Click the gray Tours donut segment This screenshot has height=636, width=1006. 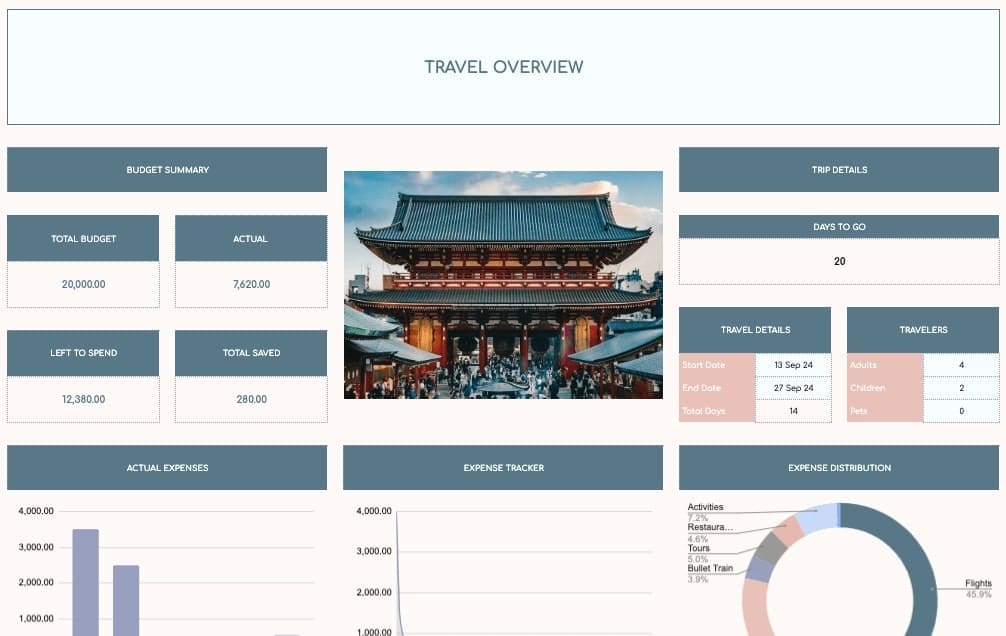pyautogui.click(x=772, y=547)
